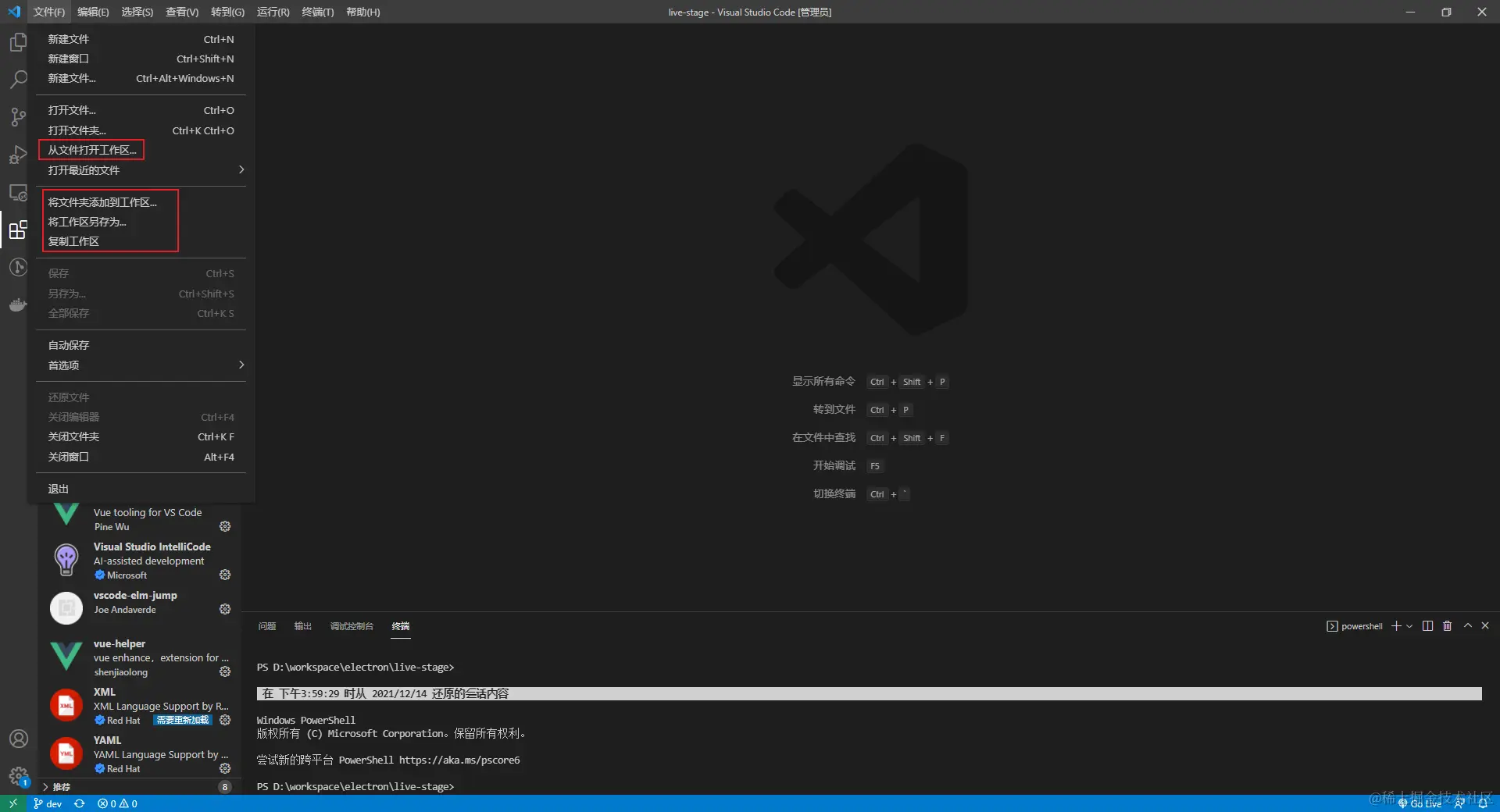Maximize the panel with the up chevron
Image resolution: width=1500 pixels, height=812 pixels.
[1468, 626]
